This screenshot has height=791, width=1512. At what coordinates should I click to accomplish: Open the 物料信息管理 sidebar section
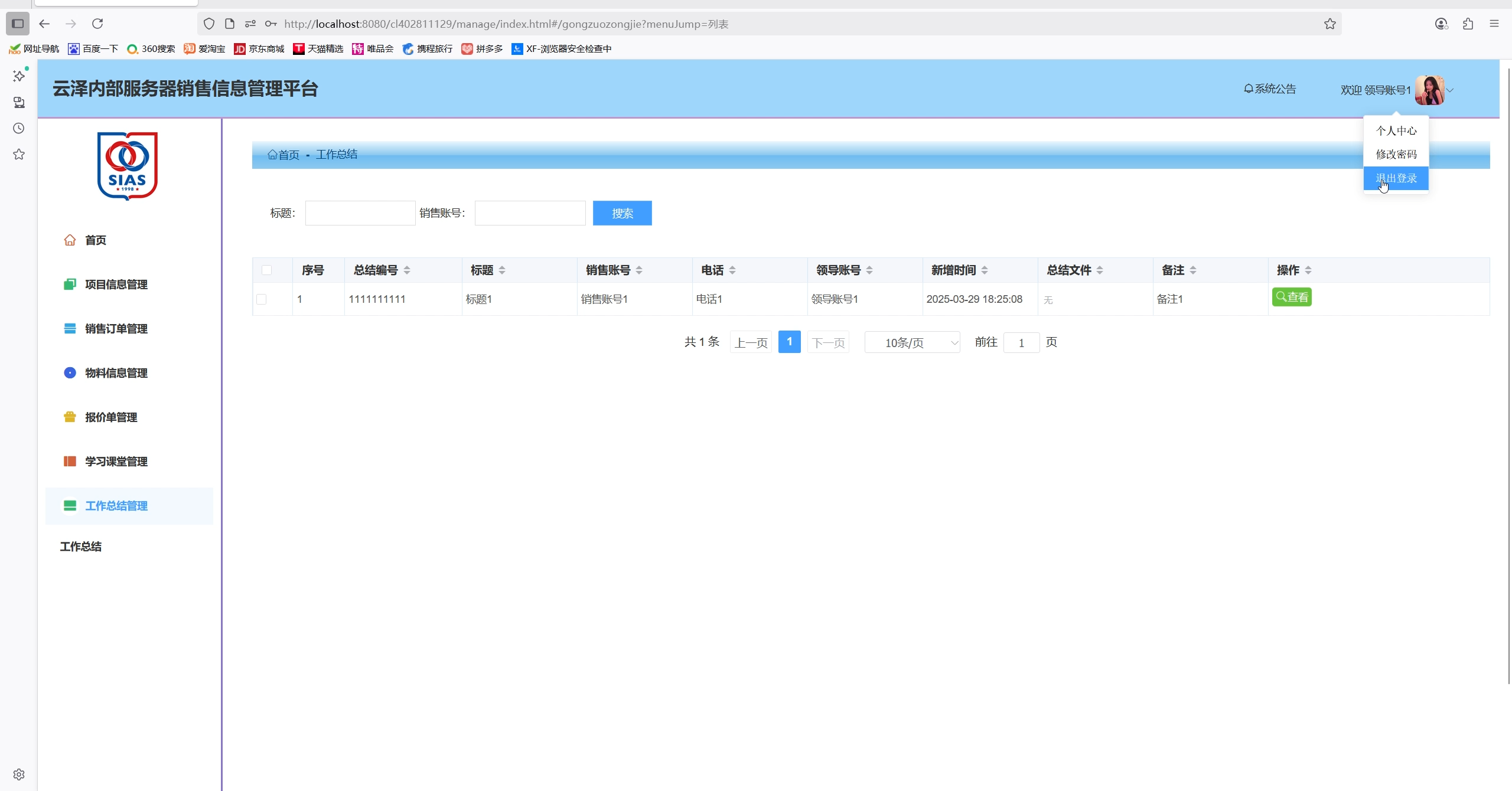pyautogui.click(x=116, y=373)
